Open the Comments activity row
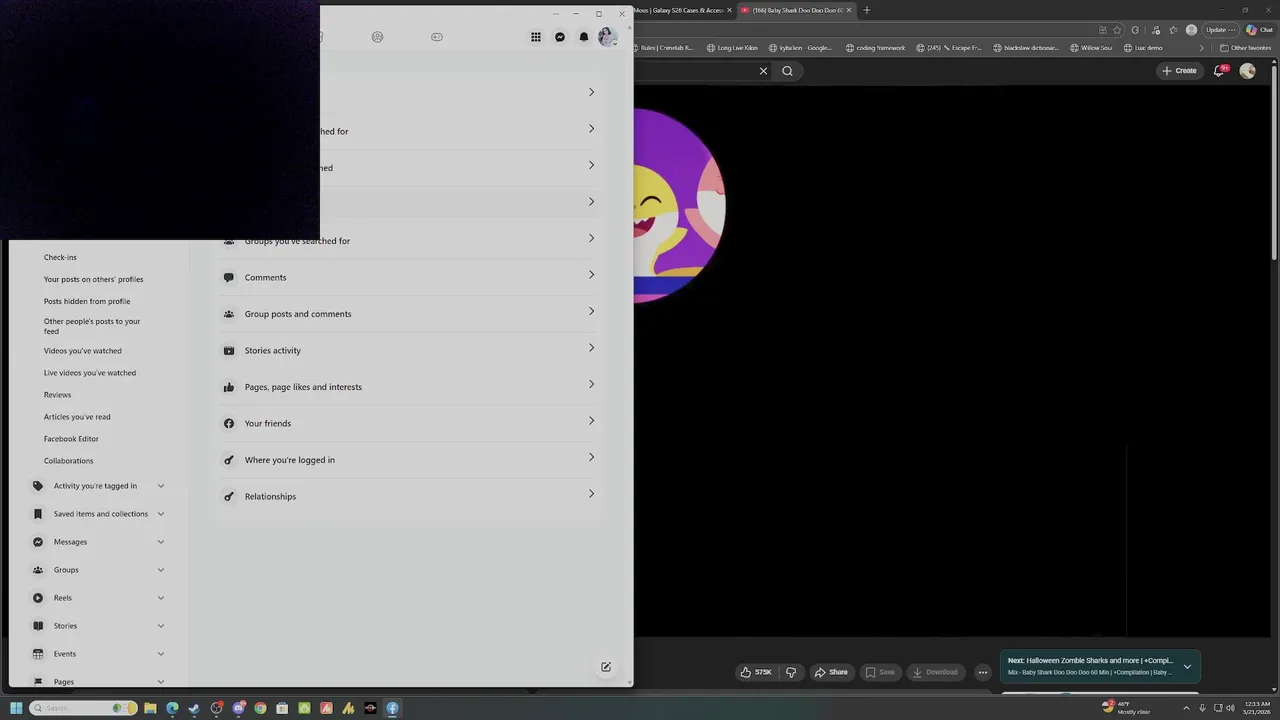The width and height of the screenshot is (1280, 720). 408,277
